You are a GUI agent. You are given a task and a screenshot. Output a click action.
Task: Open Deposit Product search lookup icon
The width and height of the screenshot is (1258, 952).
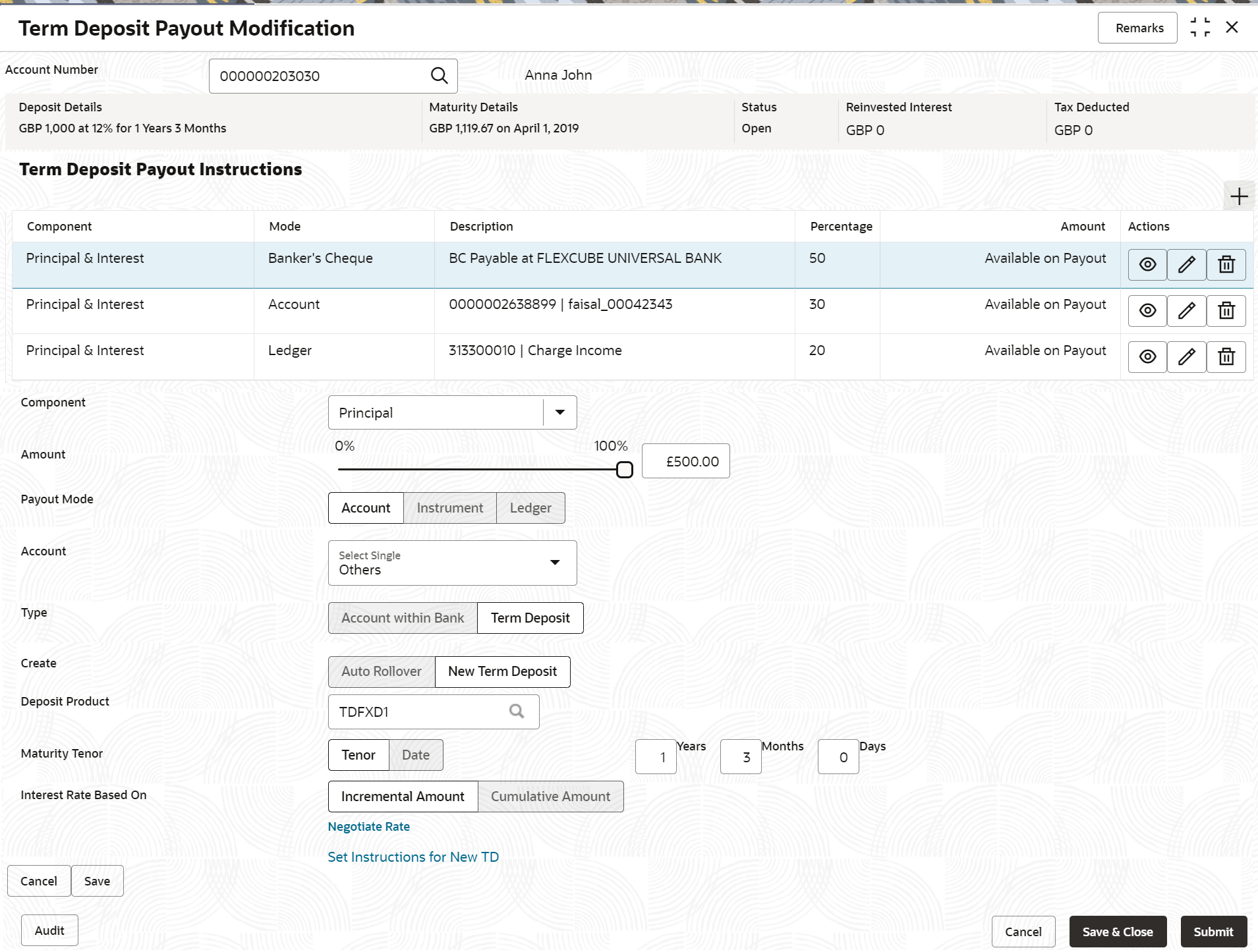point(517,712)
